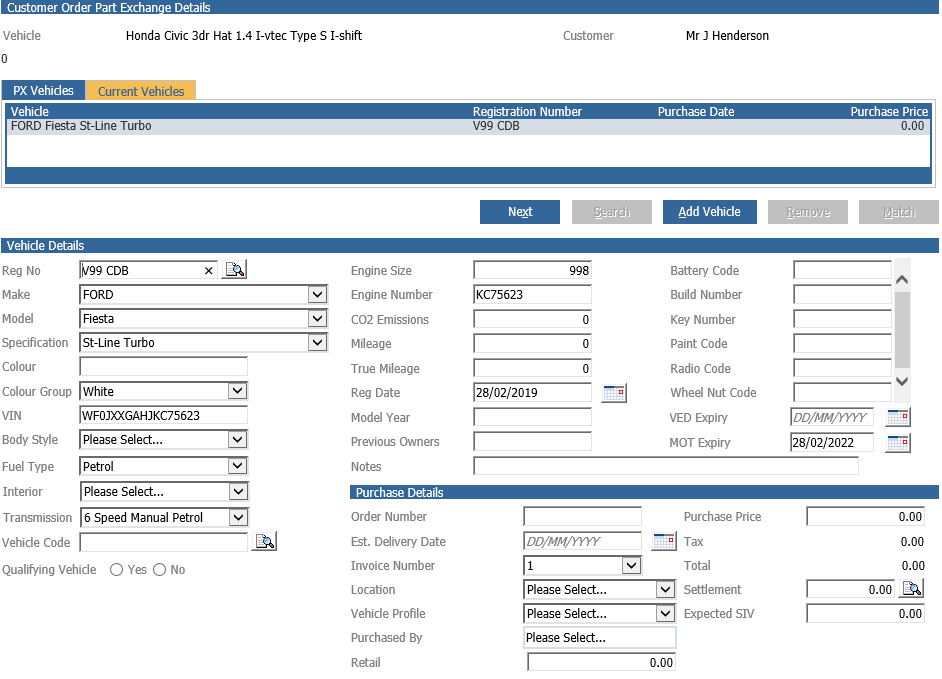Open the Reg Date calendar picker

(x=614, y=393)
